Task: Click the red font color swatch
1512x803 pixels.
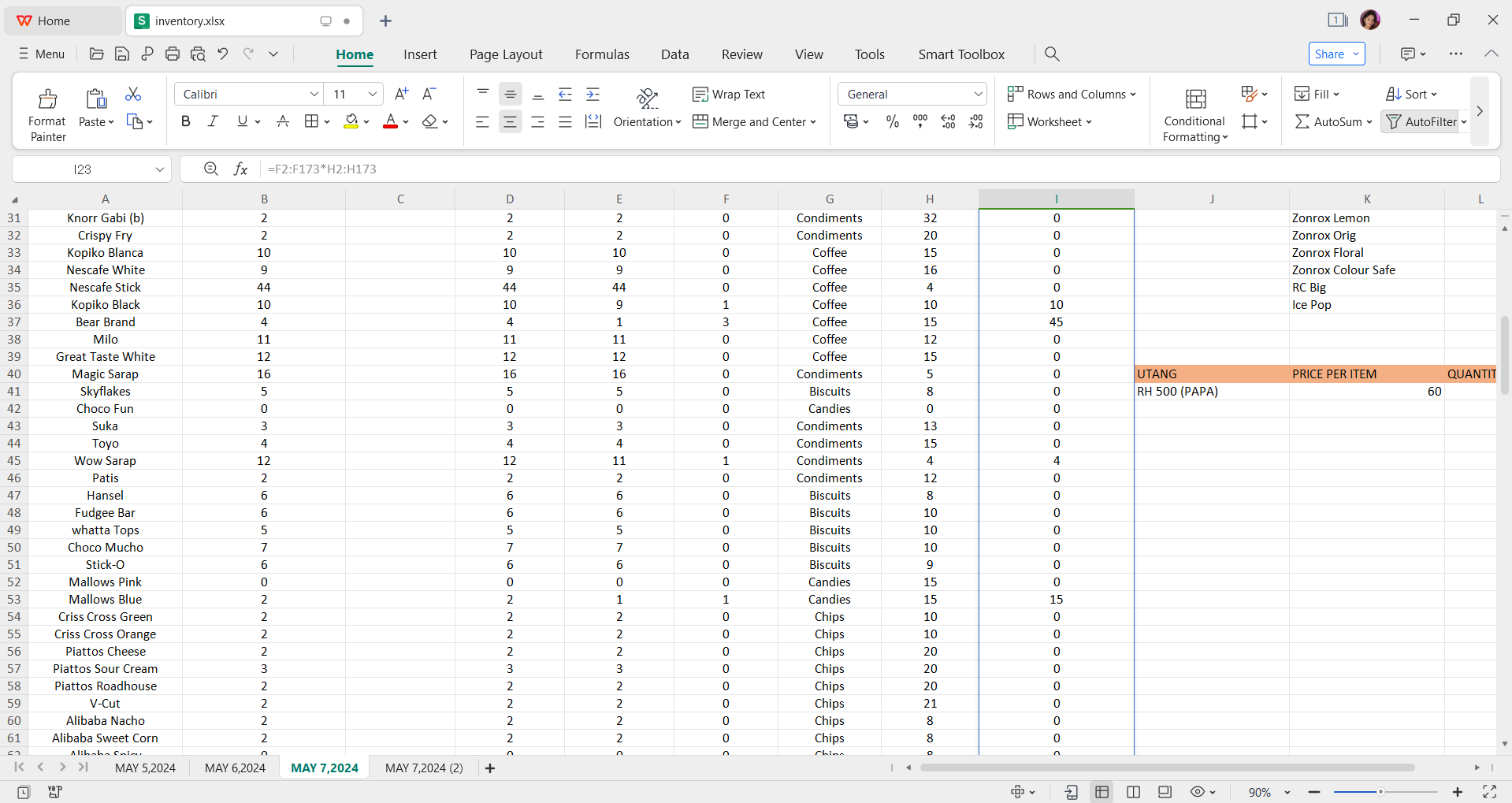Action: 390,121
